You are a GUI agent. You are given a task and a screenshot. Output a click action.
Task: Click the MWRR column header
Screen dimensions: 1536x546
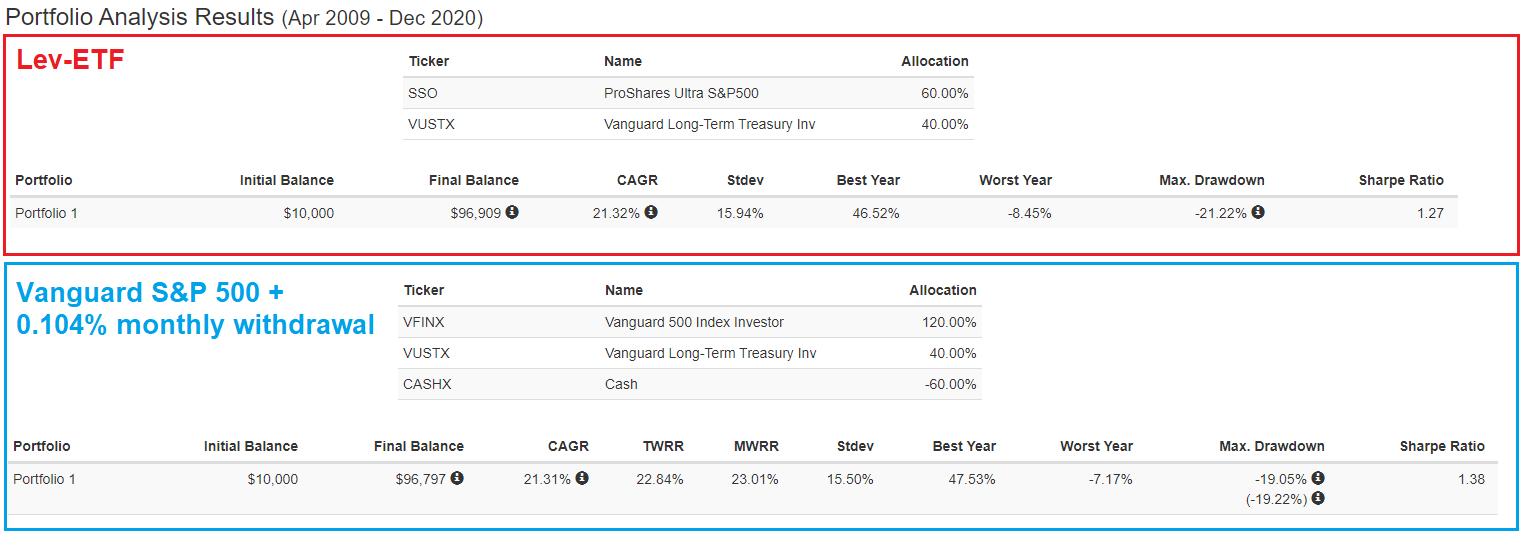point(755,446)
